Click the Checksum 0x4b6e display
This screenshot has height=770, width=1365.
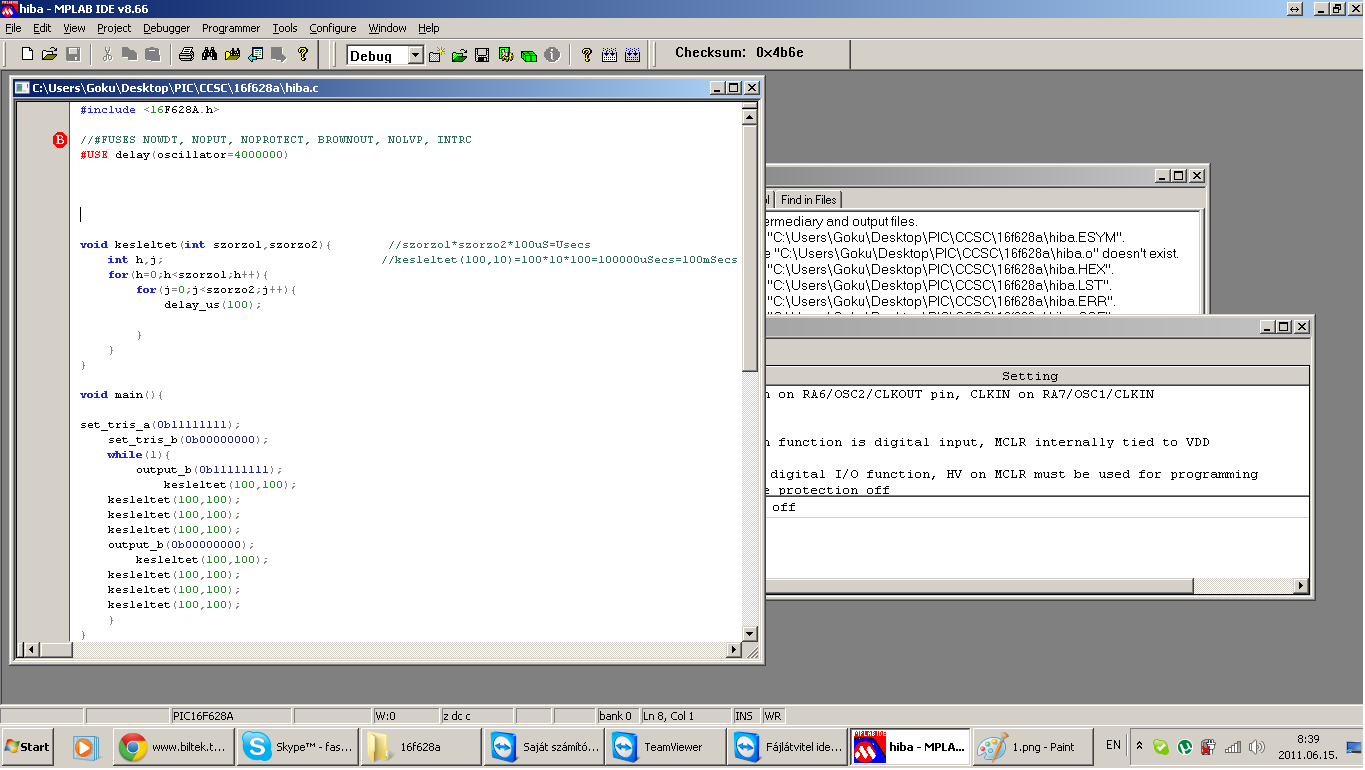[x=739, y=52]
